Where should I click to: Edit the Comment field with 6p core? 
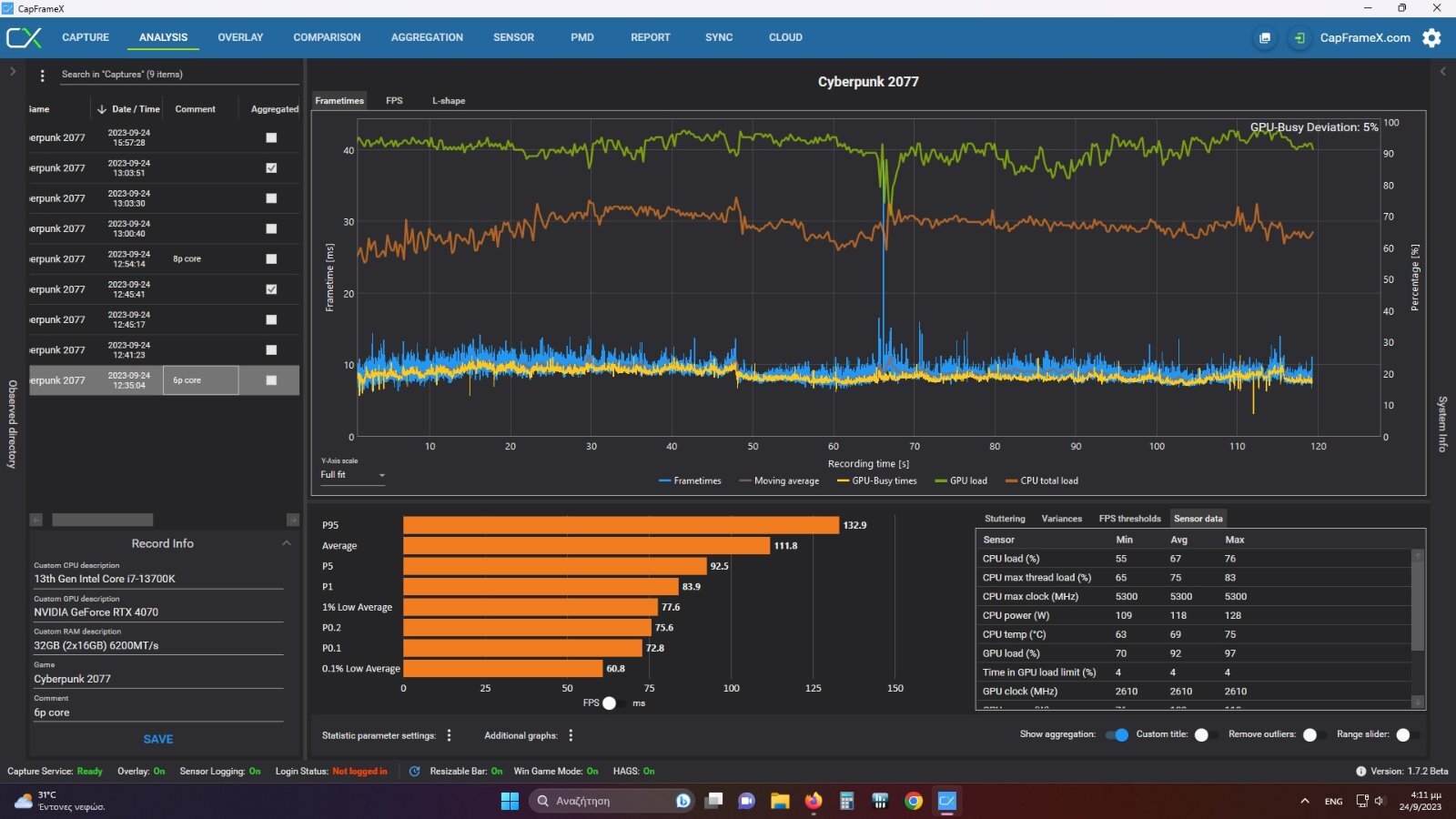[x=158, y=713]
